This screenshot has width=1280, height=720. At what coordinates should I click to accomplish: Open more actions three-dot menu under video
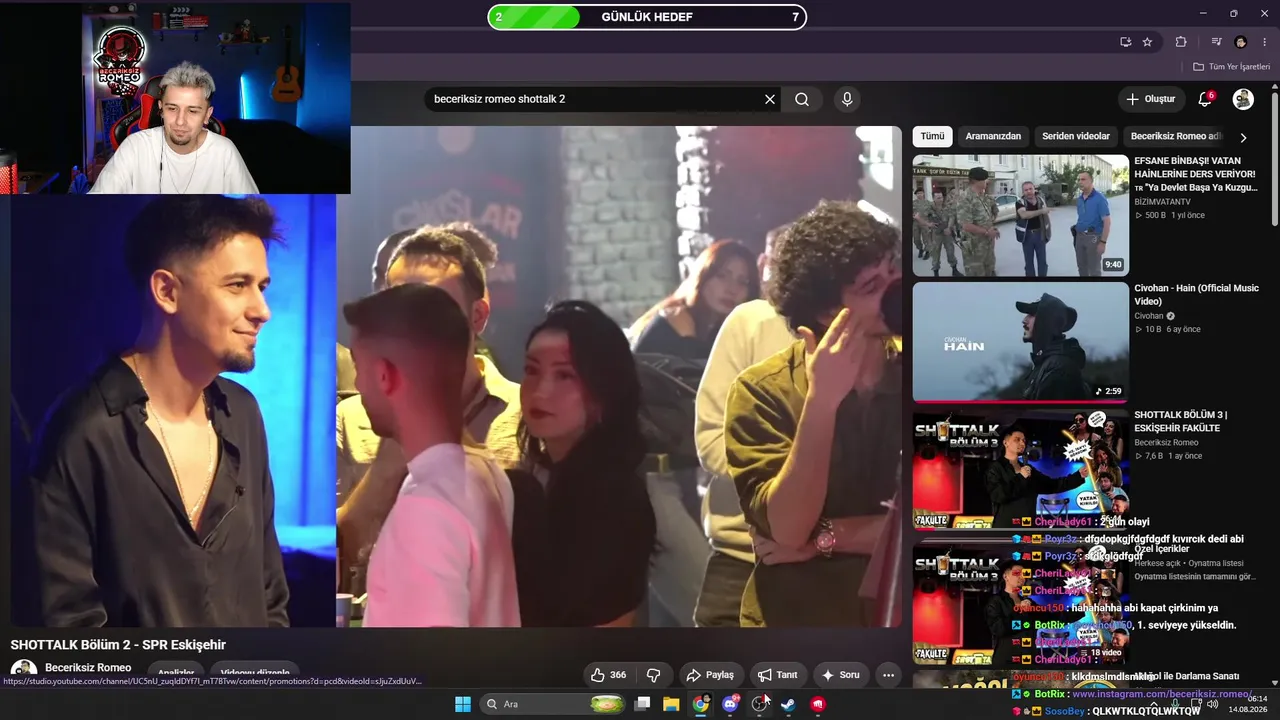coord(889,675)
